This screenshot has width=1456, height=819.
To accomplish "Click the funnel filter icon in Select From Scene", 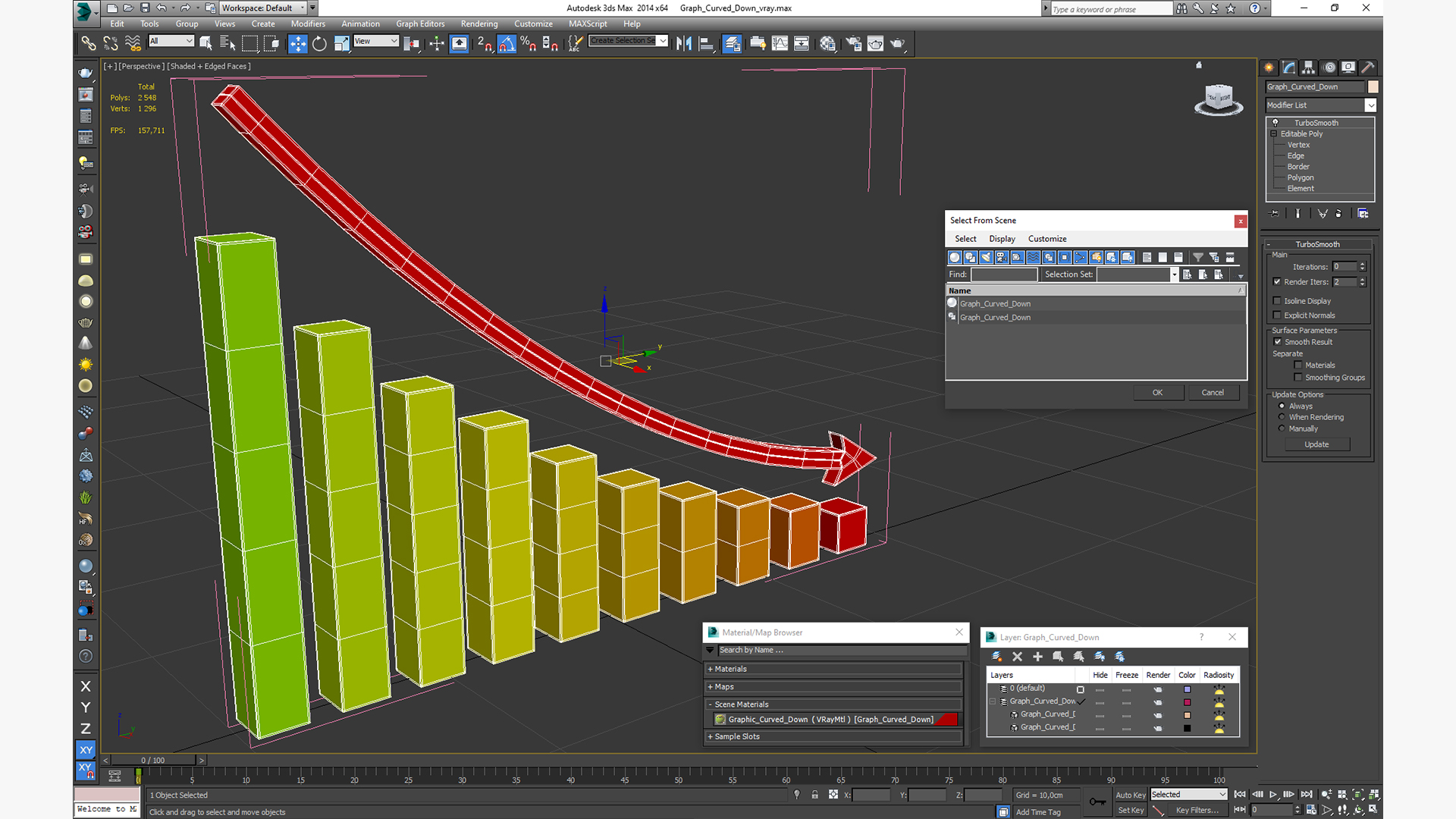I will click(1197, 257).
